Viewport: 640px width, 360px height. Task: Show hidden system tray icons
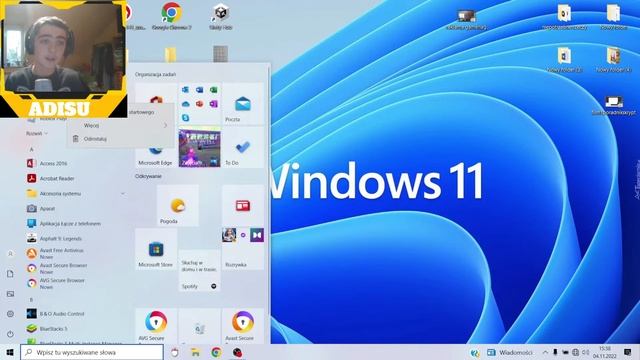[545, 352]
